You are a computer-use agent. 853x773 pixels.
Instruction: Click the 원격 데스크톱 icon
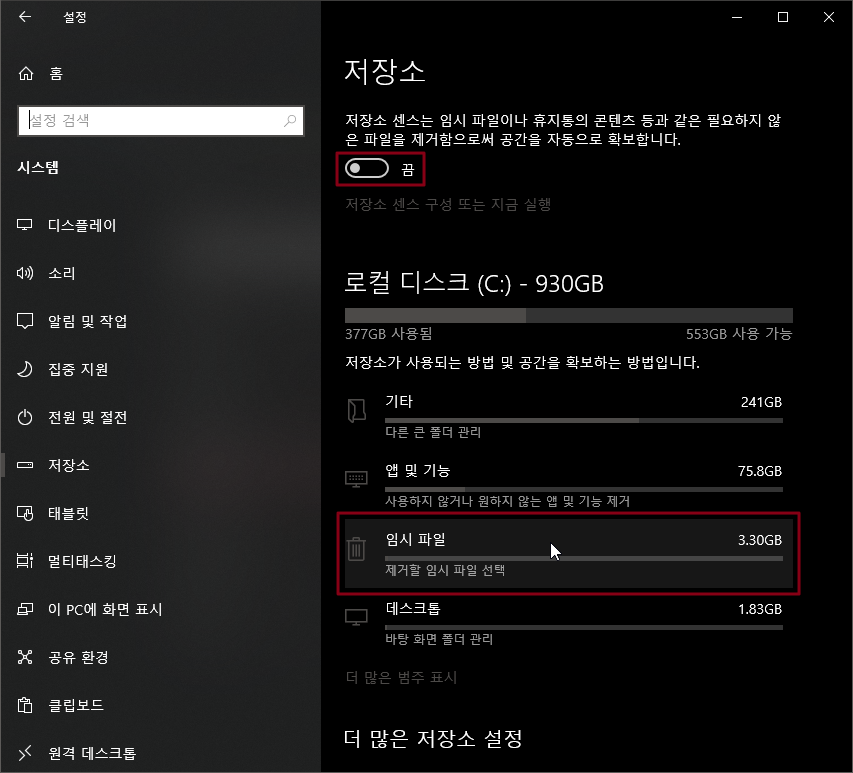[x=25, y=753]
